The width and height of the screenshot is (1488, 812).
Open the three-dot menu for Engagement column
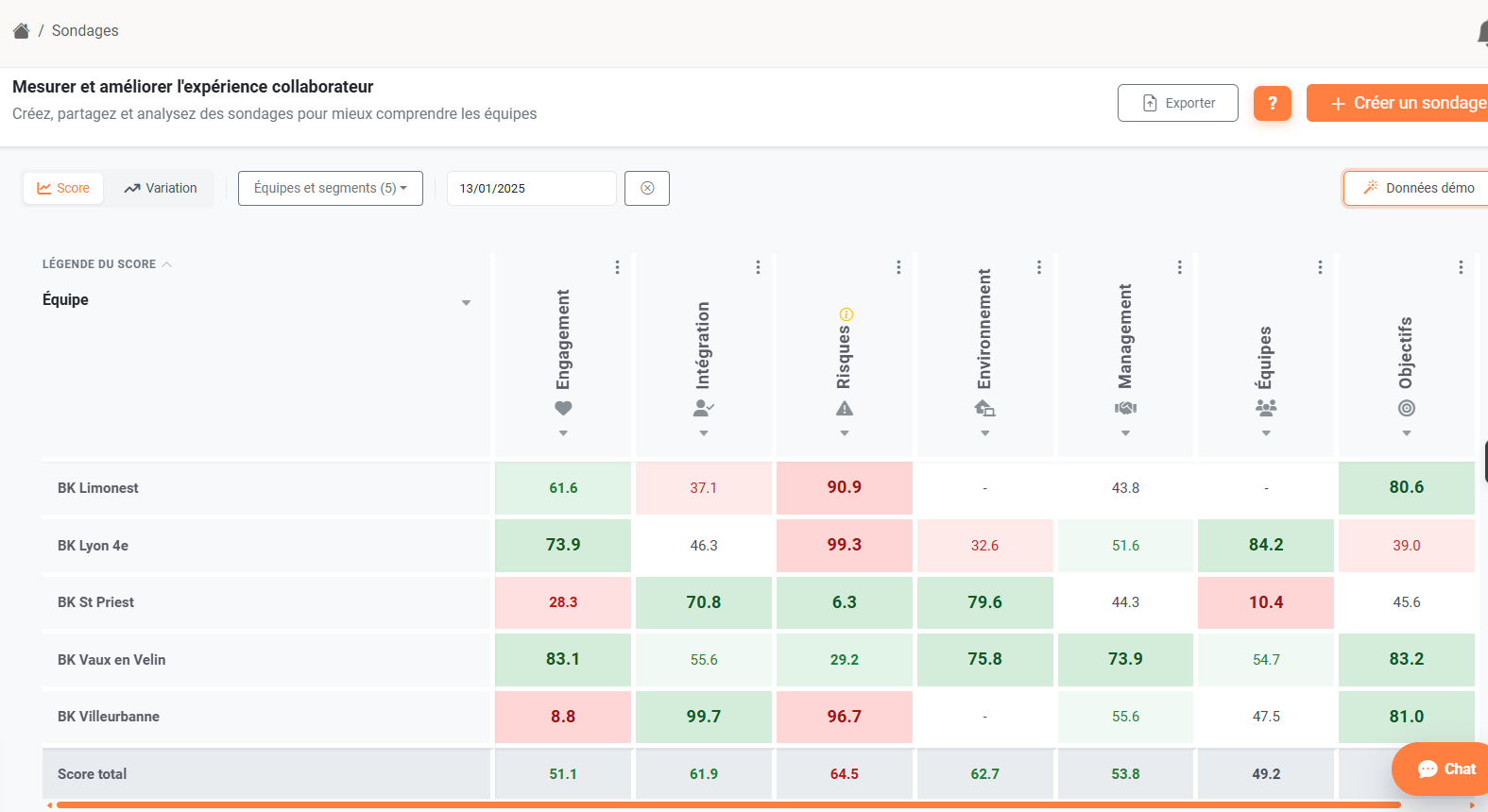[617, 267]
